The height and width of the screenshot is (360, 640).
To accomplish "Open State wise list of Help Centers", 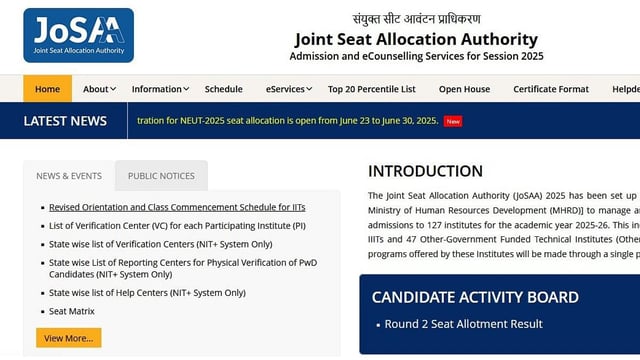I will pyautogui.click(x=147, y=293).
